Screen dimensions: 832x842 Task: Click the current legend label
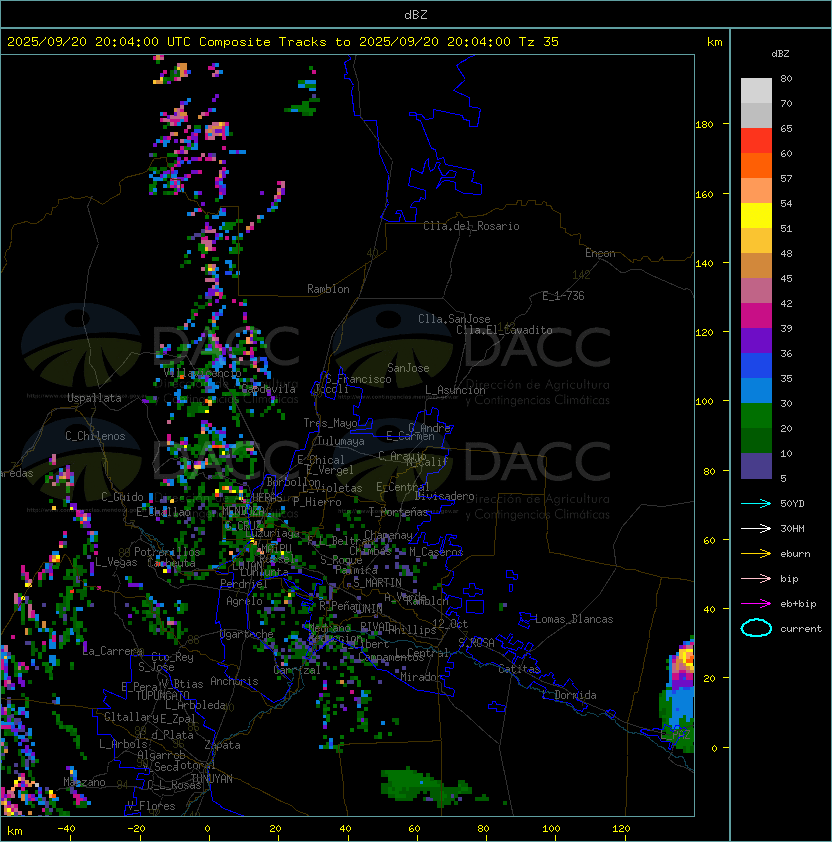[801, 629]
